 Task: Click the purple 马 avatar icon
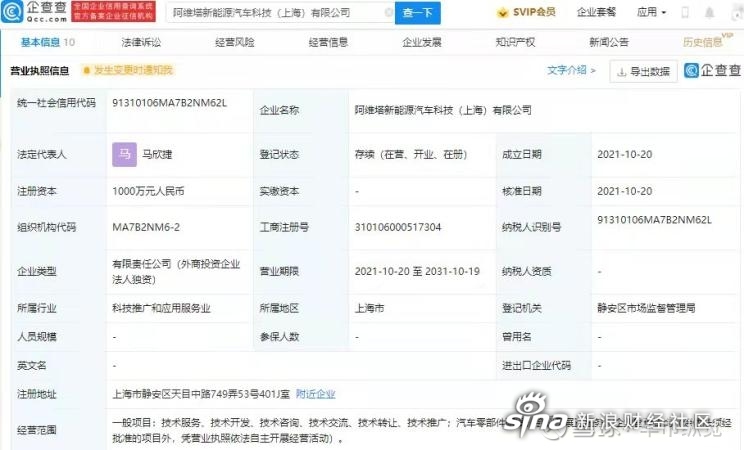coord(124,154)
